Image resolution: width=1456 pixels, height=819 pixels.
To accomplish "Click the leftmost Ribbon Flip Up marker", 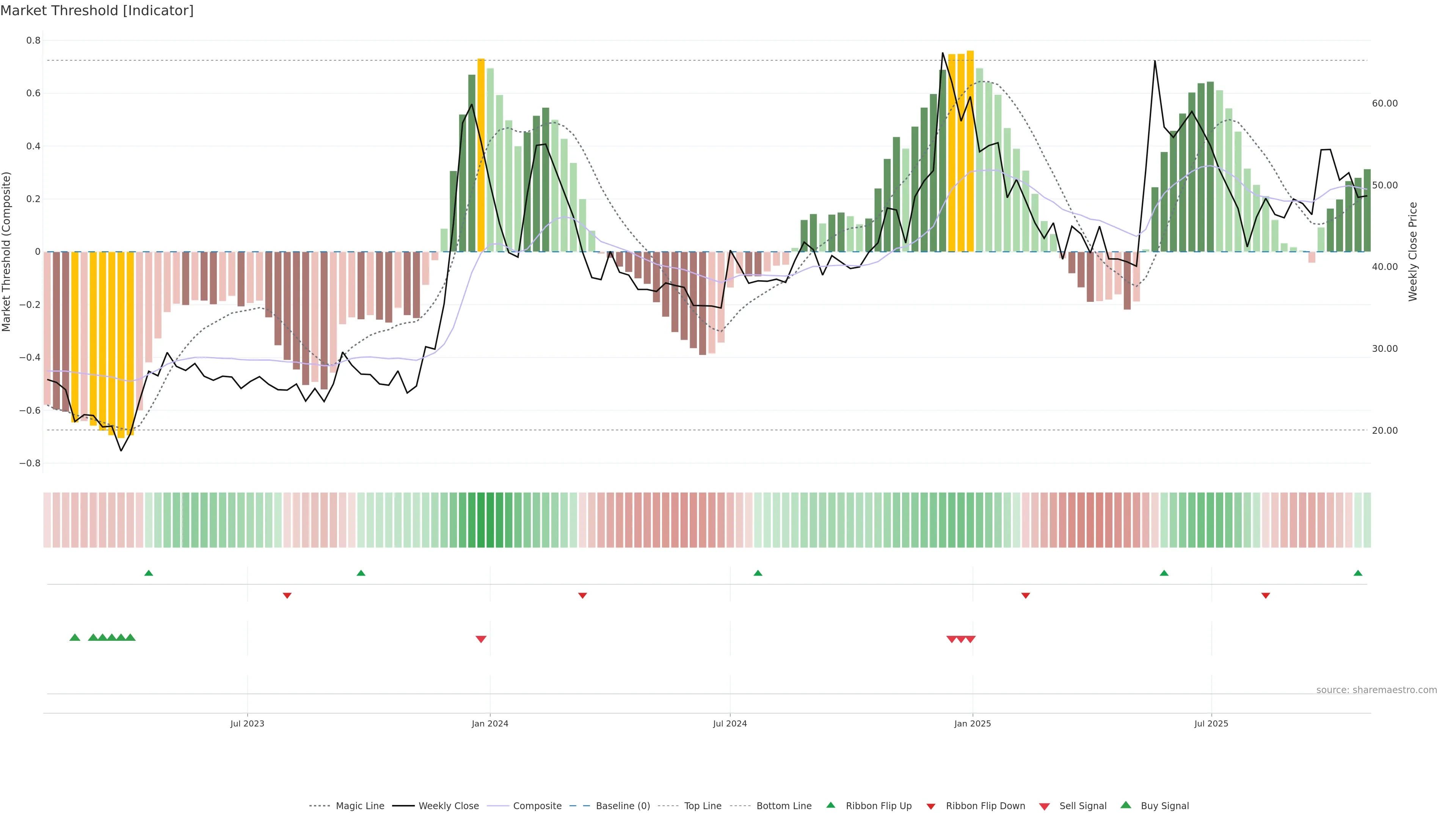I will pyautogui.click(x=149, y=573).
